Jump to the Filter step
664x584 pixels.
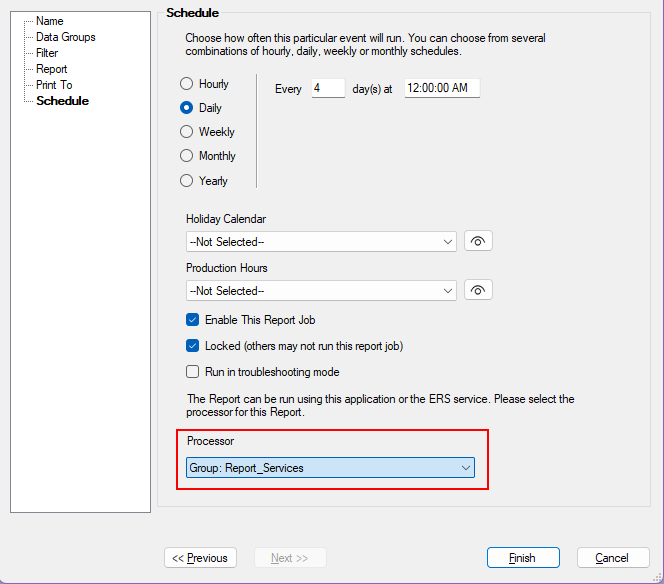[x=47, y=53]
